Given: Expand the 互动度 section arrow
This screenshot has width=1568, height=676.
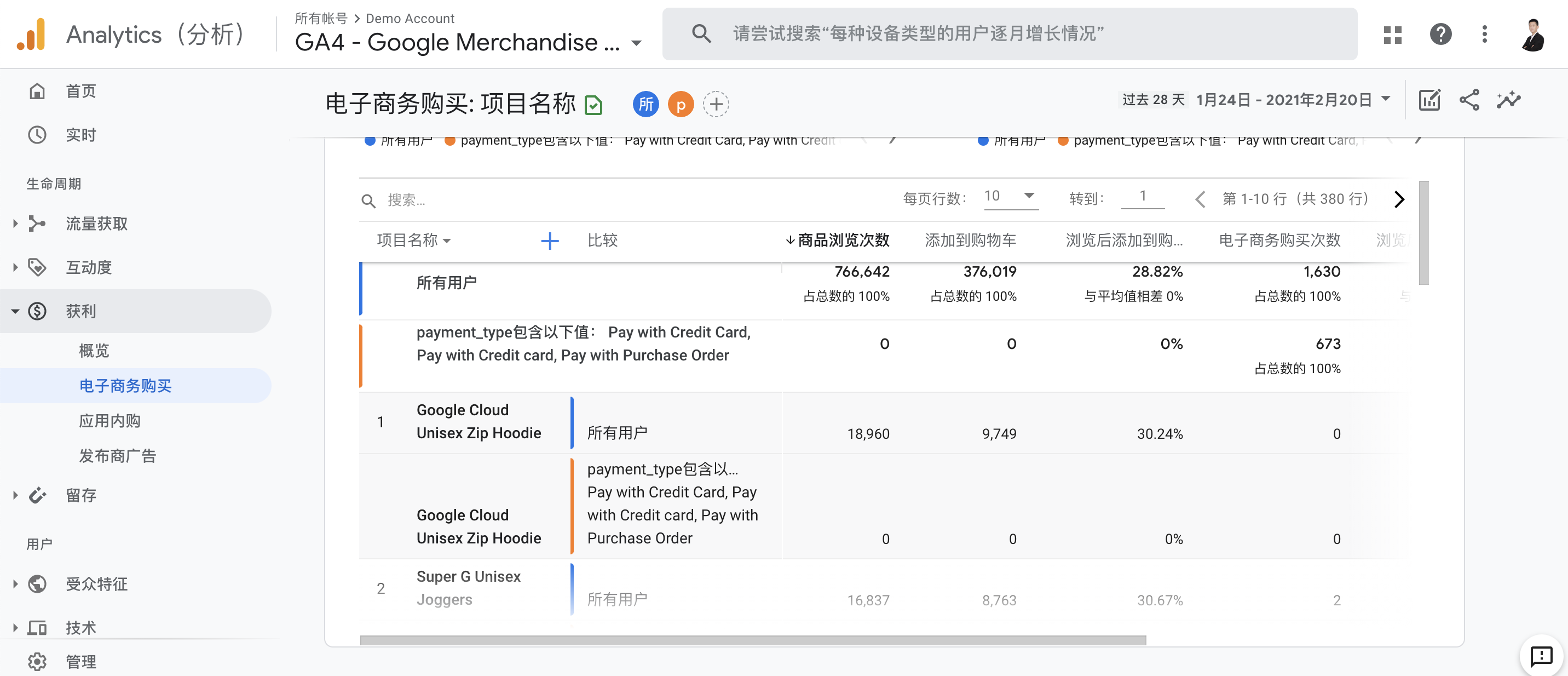Looking at the screenshot, I should click(15, 267).
